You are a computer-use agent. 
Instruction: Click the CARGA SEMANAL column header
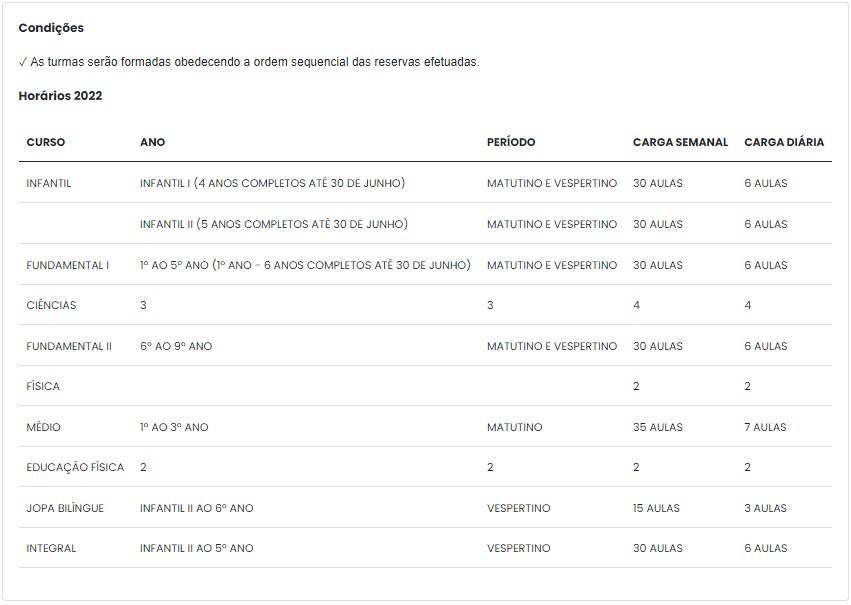point(680,142)
